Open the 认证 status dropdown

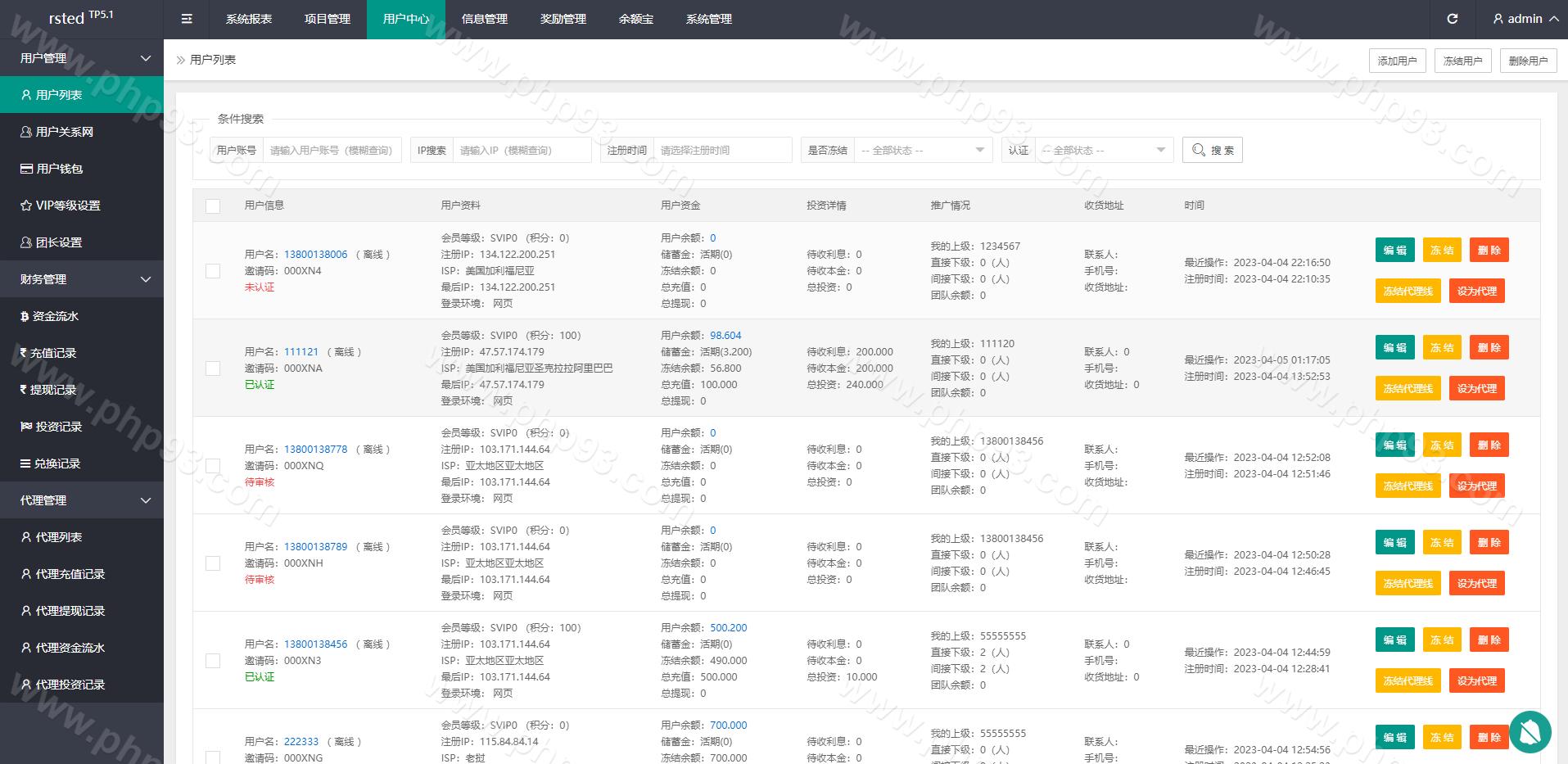pos(1103,150)
